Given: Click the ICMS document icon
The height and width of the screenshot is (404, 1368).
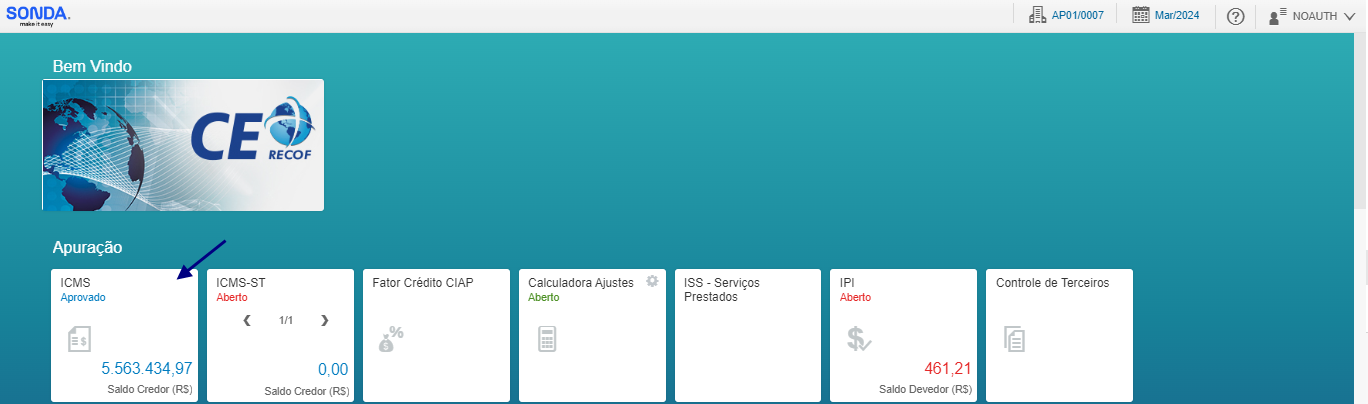Looking at the screenshot, I should tap(79, 339).
